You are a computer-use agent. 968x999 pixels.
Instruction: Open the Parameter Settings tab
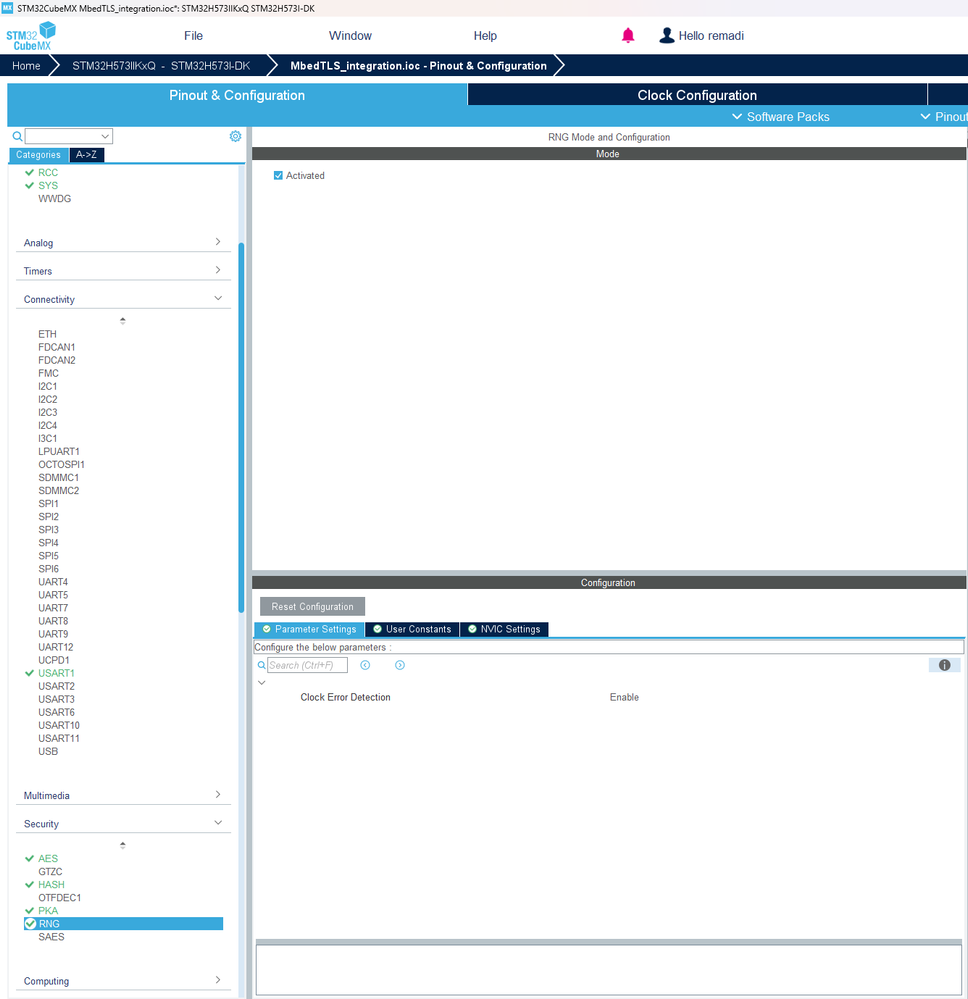(x=310, y=629)
